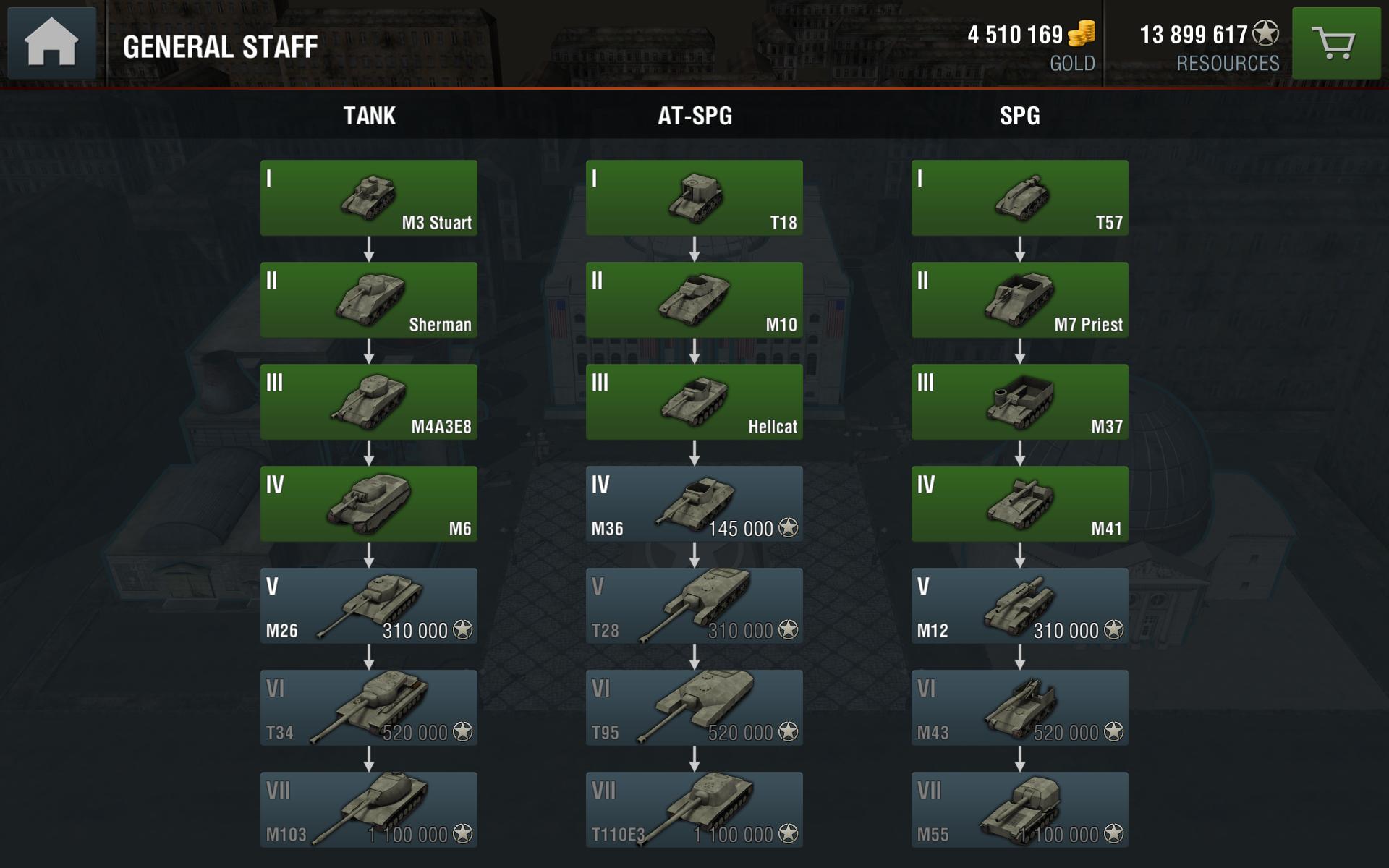This screenshot has width=1389, height=868.
Task: Select the Sherman tier II tank
Action: [369, 300]
